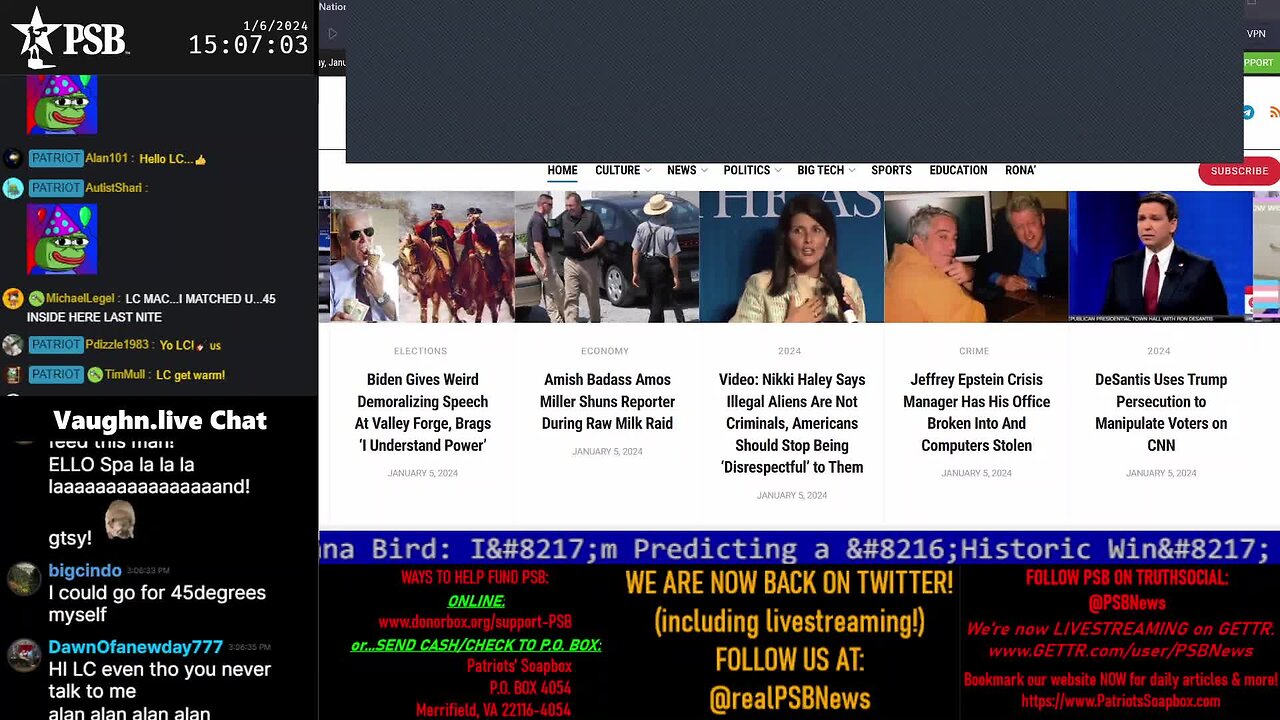Expand the BIG TECH menu chevron
Image resolution: width=1280 pixels, height=720 pixels.
(x=852, y=171)
